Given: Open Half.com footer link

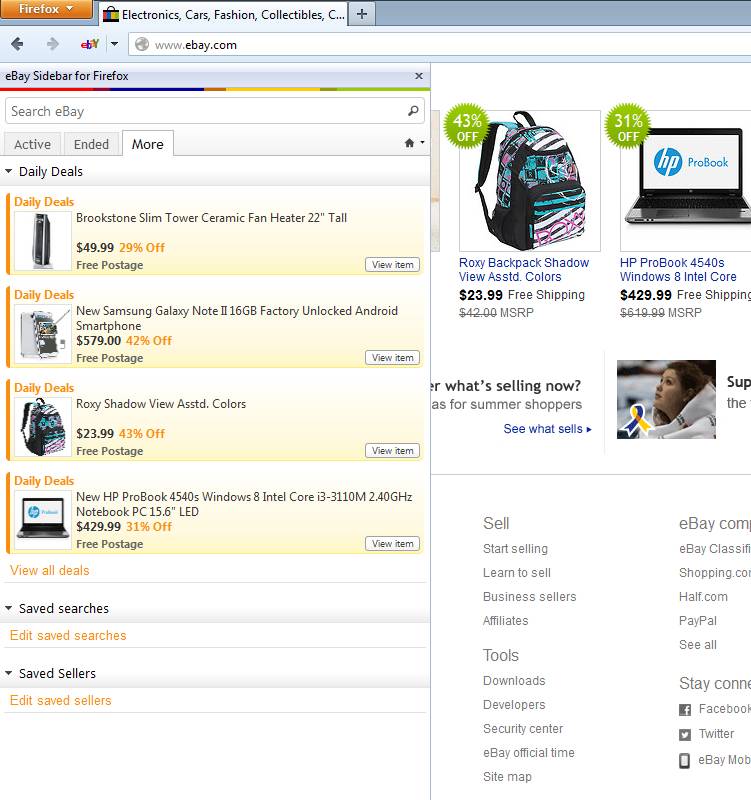Looking at the screenshot, I should click(703, 597).
